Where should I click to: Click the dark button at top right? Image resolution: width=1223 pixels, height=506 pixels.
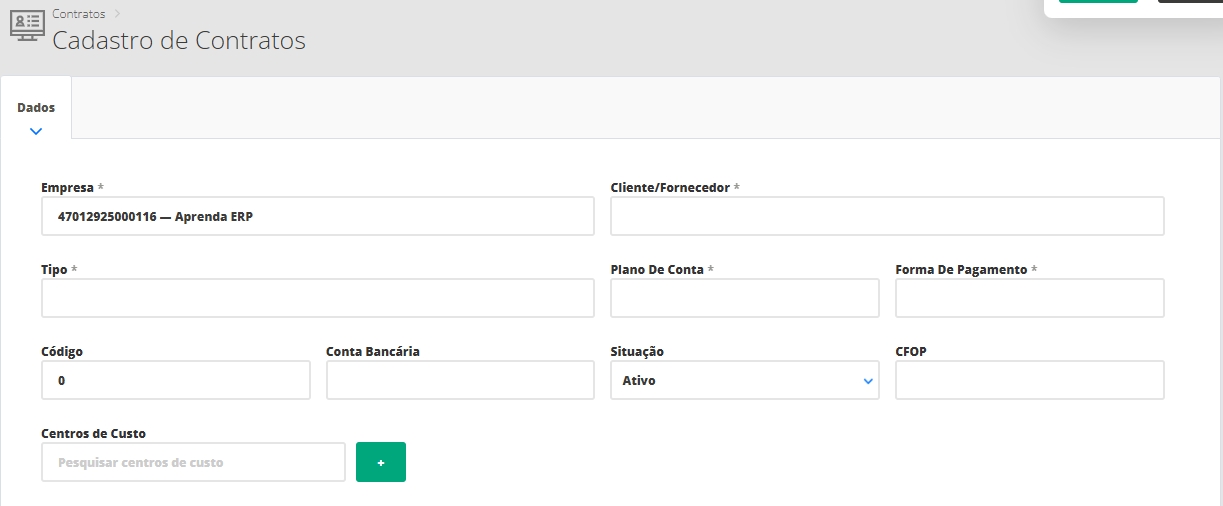point(1190,2)
